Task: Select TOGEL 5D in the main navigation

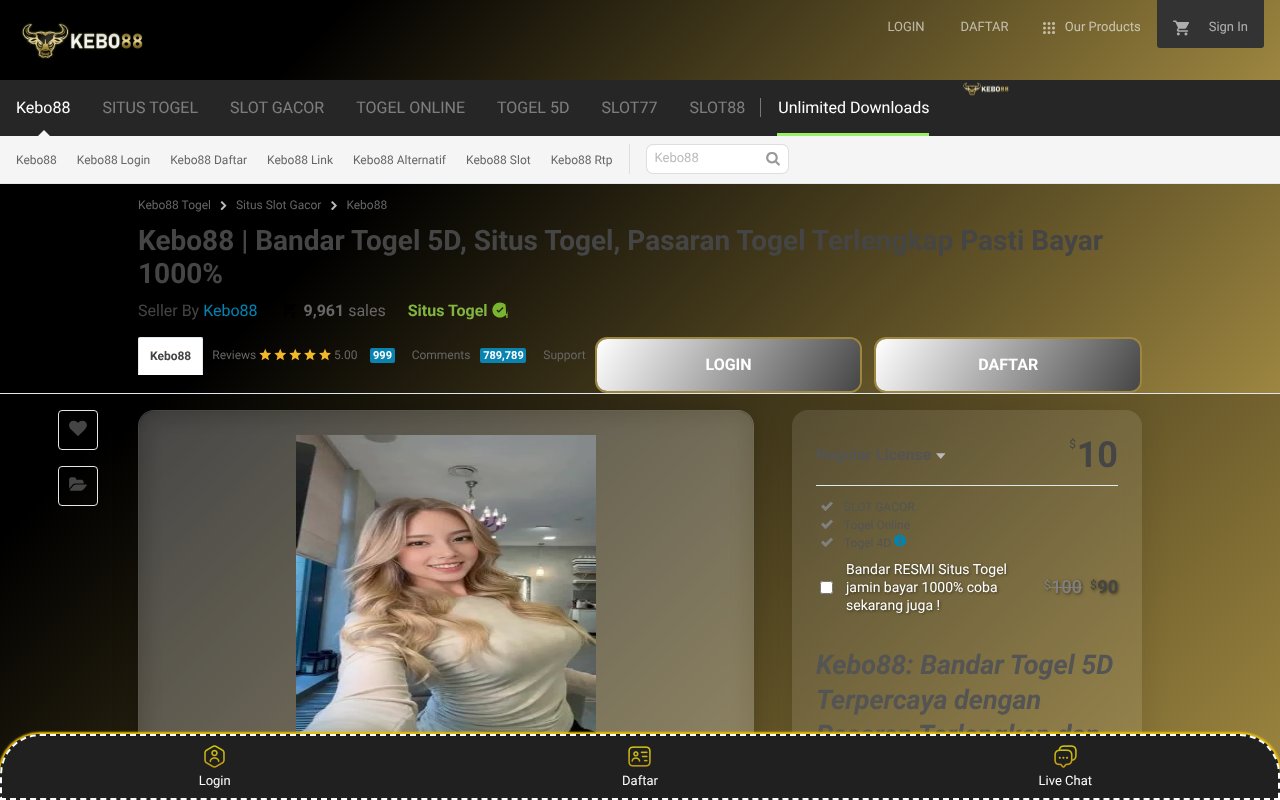Action: (x=533, y=107)
